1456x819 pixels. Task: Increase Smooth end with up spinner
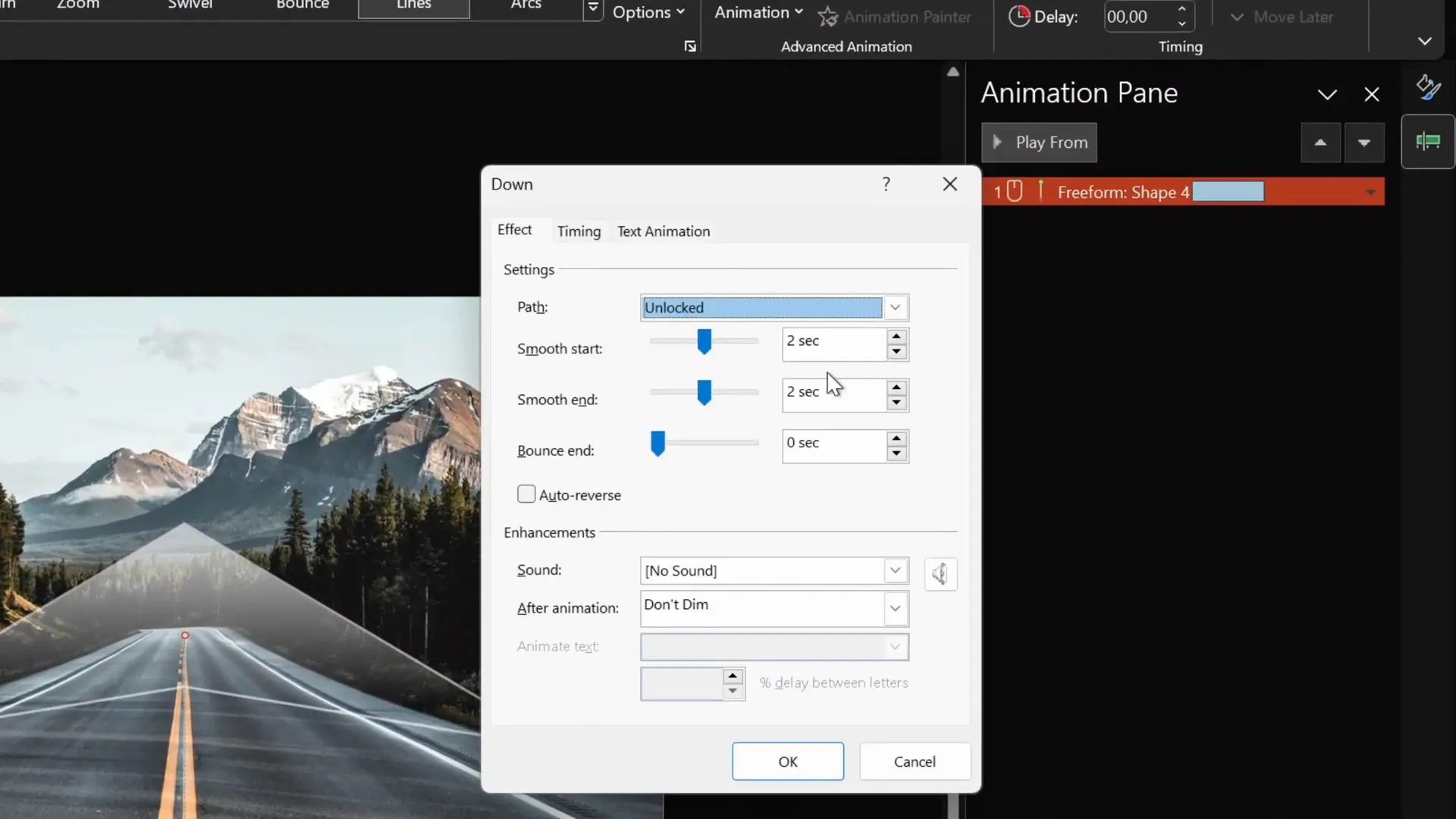[x=896, y=387]
